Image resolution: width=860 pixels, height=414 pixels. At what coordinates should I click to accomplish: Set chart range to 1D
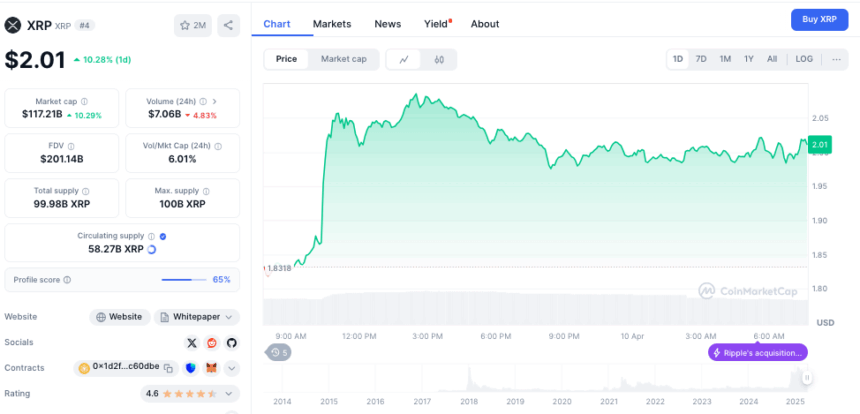pos(678,59)
